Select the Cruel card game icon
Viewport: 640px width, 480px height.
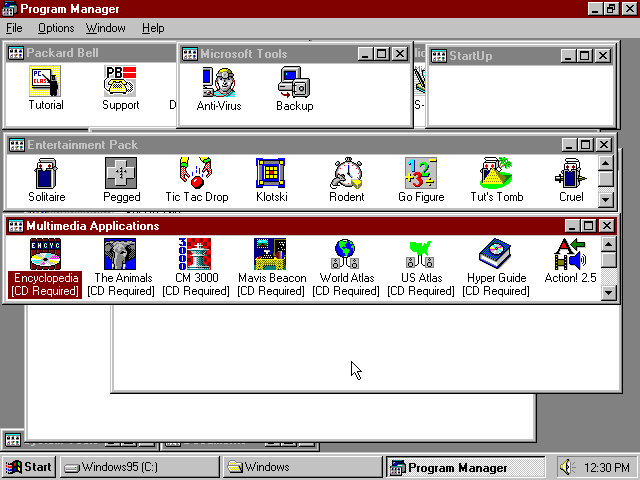coord(571,173)
